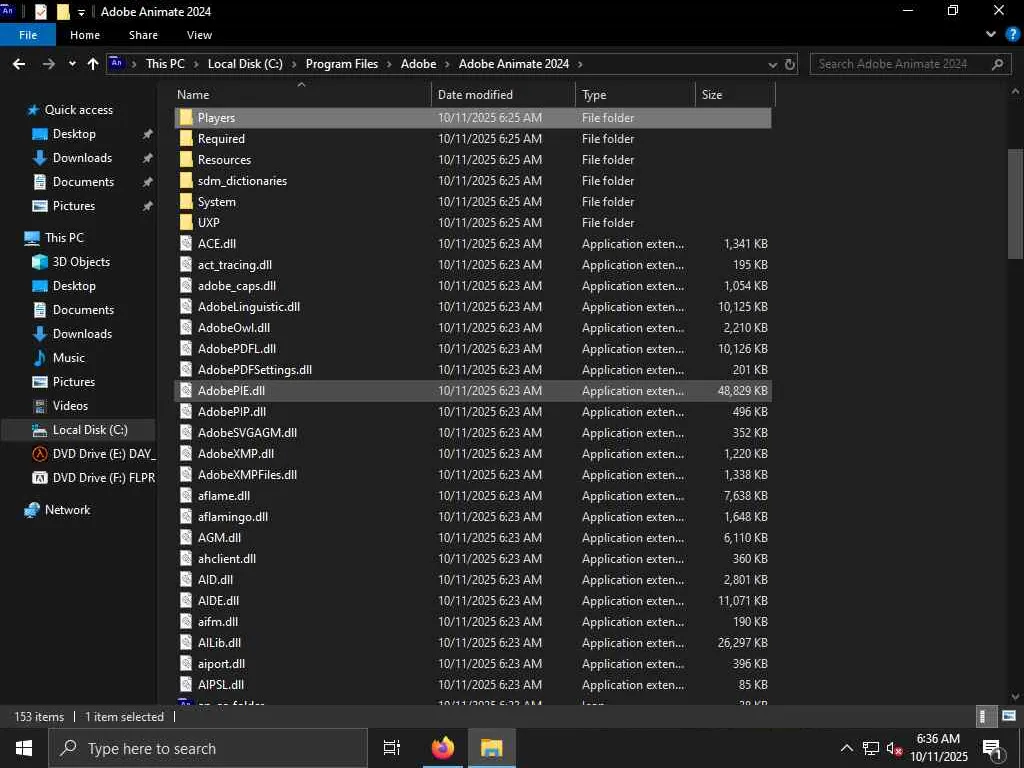This screenshot has width=1024, height=768.
Task: Click This PC in the address breadcrumb
Action: pos(165,64)
